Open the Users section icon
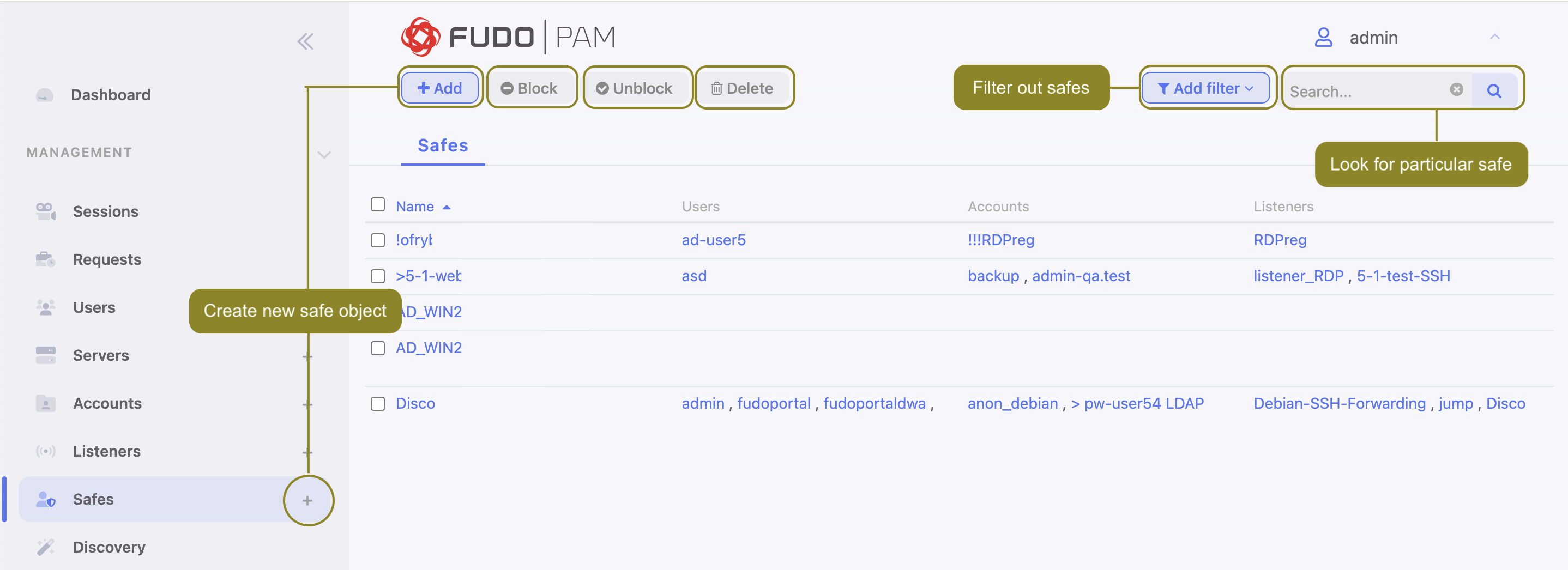 pos(45,307)
